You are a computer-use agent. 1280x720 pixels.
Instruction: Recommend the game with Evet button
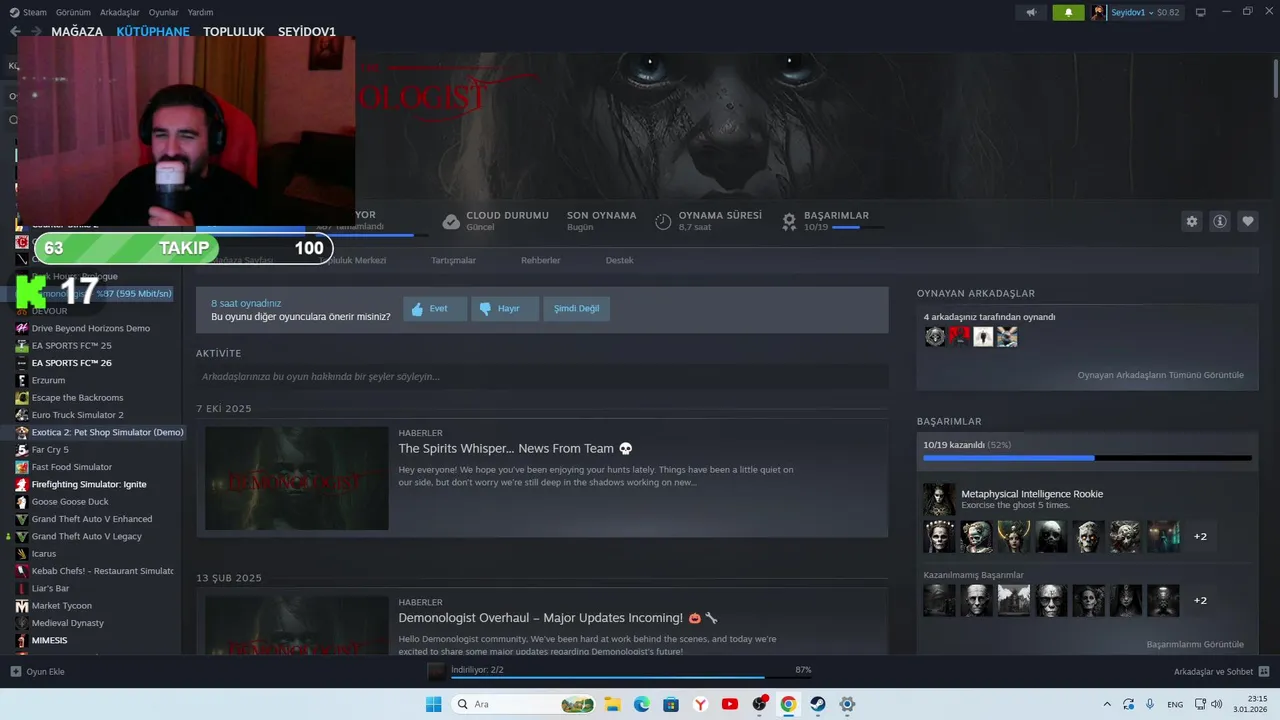(x=435, y=309)
